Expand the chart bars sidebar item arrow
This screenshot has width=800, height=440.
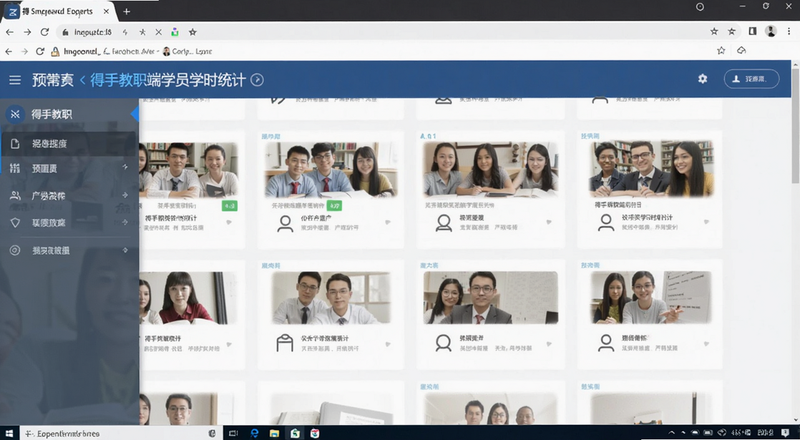(x=126, y=167)
